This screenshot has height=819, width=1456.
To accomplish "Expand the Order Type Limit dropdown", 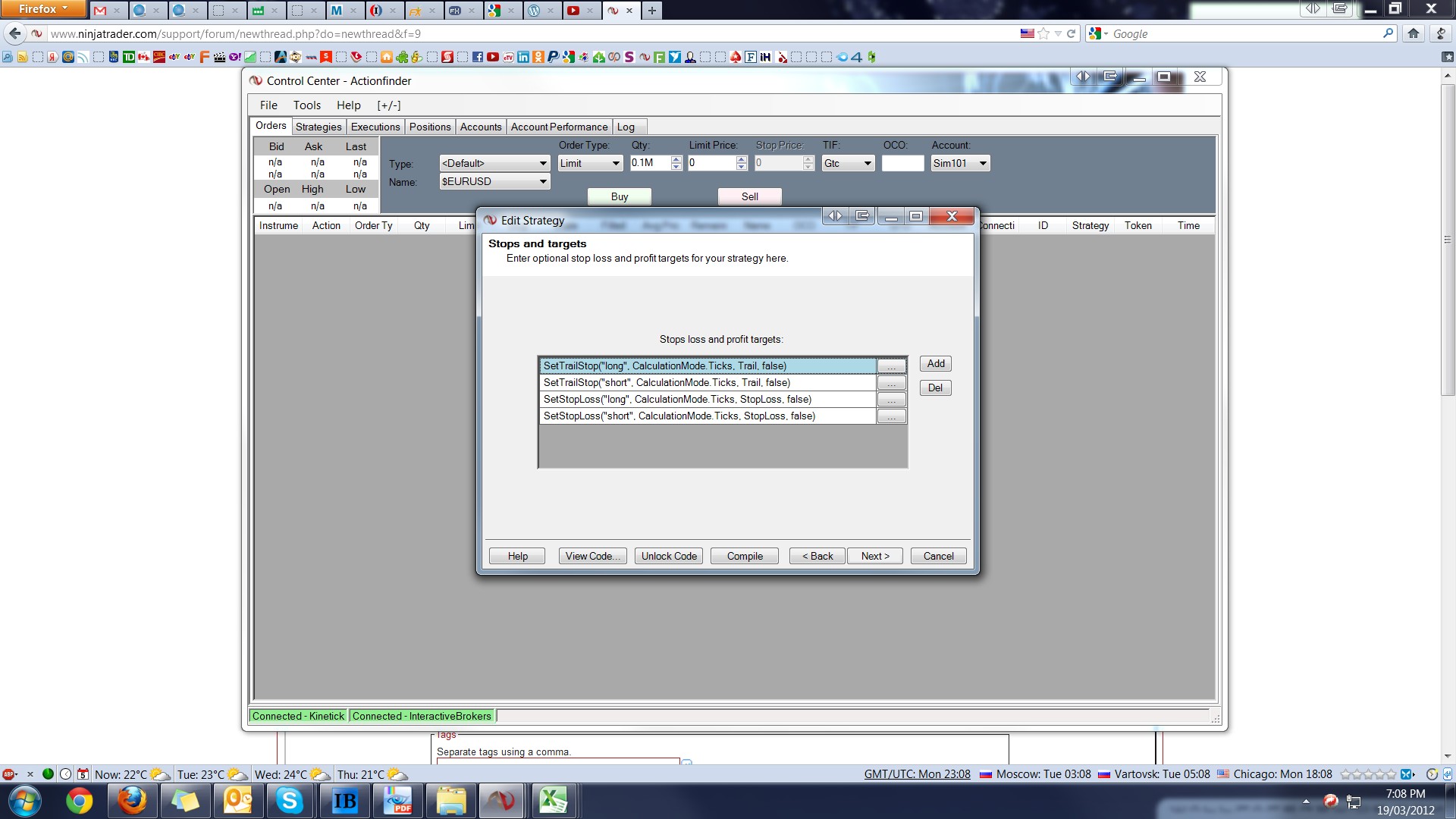I will pos(615,164).
